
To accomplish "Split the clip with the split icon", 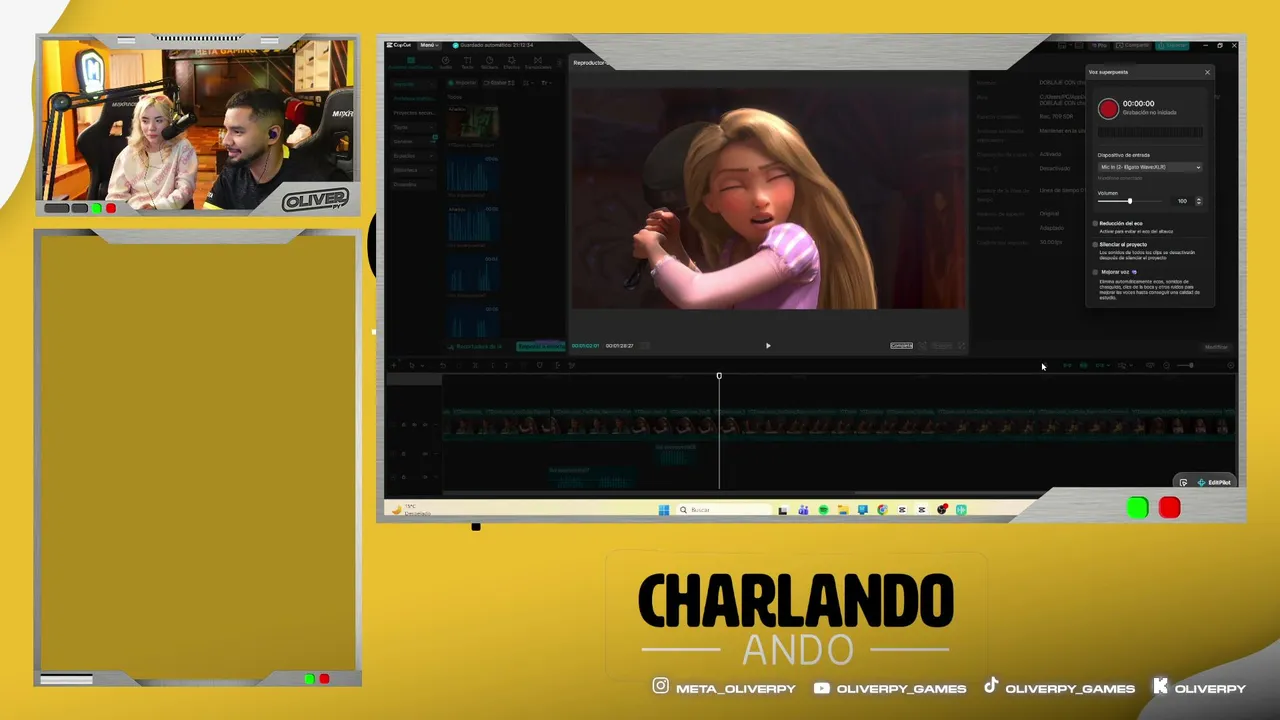I will (475, 365).
